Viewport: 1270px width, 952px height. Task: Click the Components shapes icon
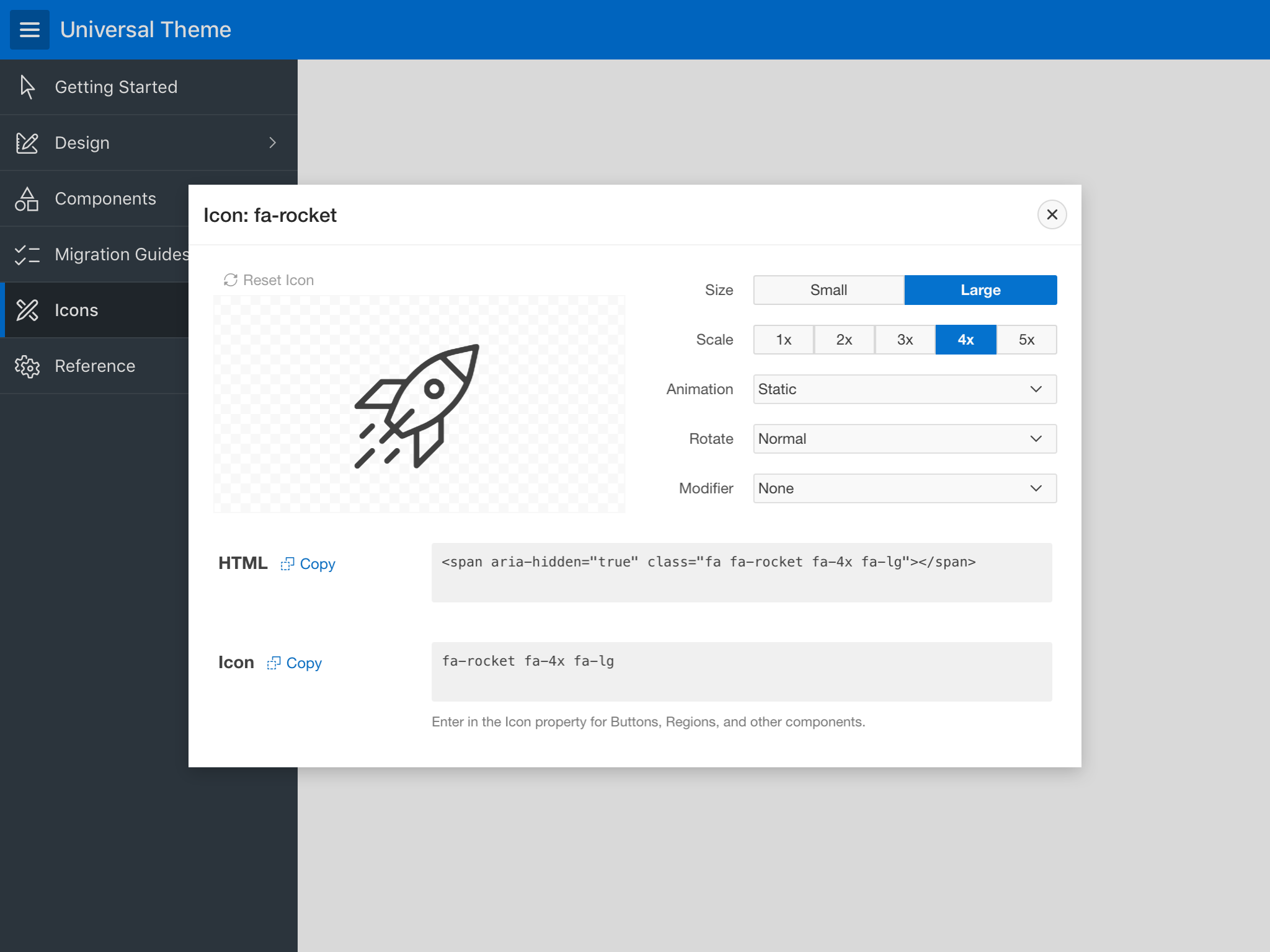click(x=27, y=198)
